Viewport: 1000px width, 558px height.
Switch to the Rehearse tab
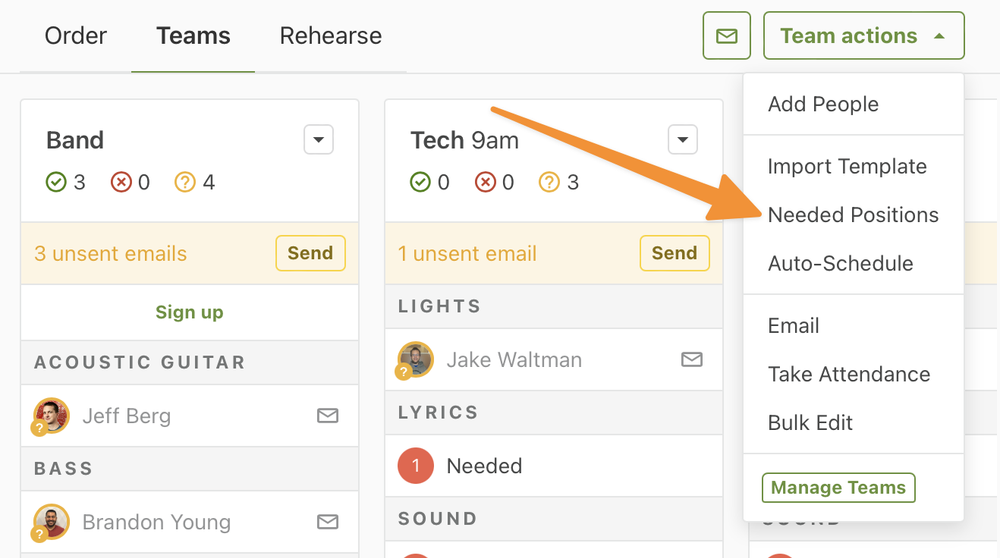330,36
